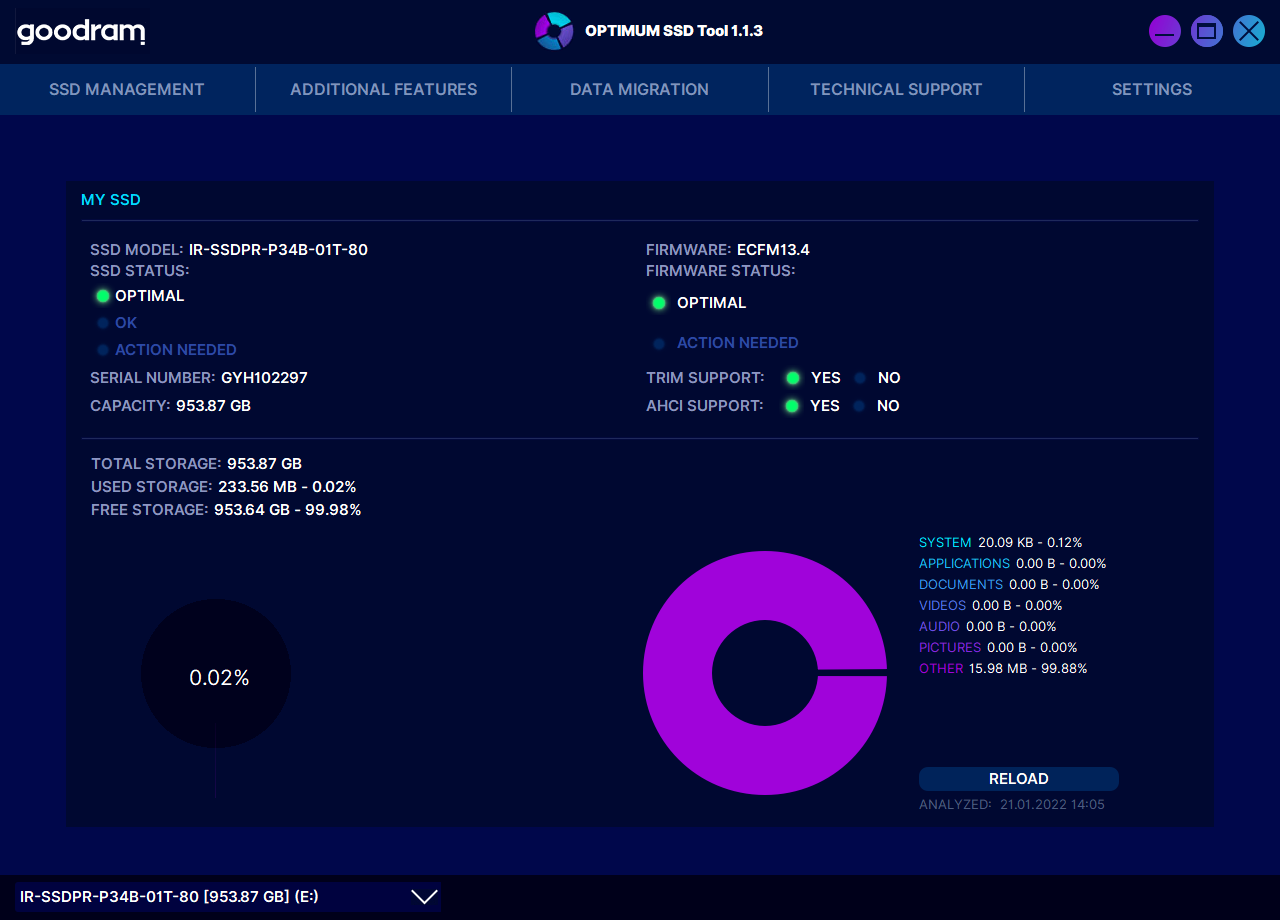Maximize the SSD Tool window

tap(1207, 31)
